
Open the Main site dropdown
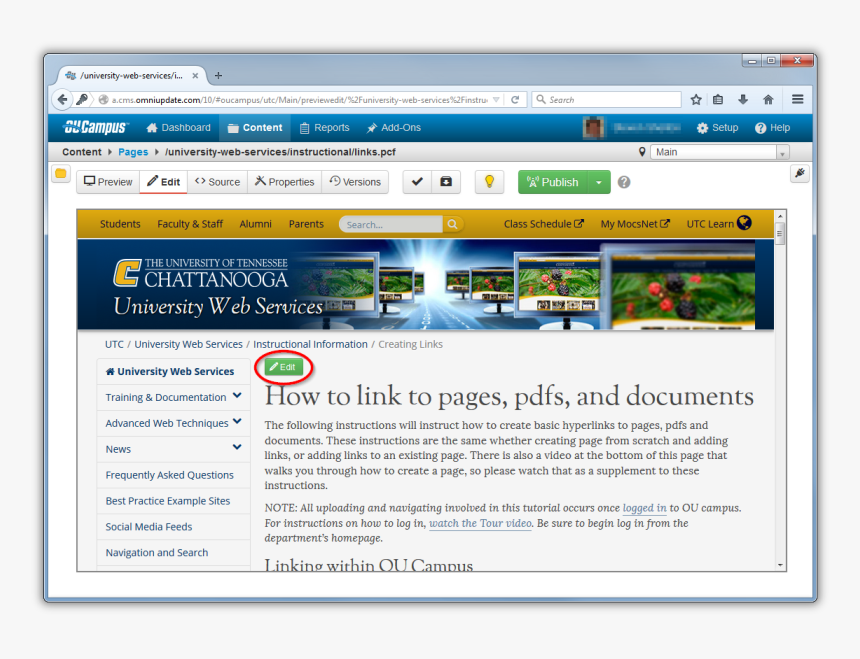click(x=720, y=152)
